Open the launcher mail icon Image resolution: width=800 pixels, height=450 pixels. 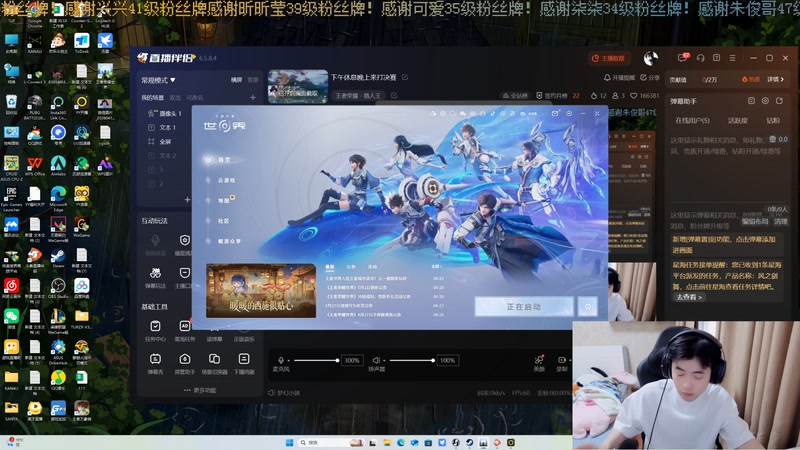555,113
